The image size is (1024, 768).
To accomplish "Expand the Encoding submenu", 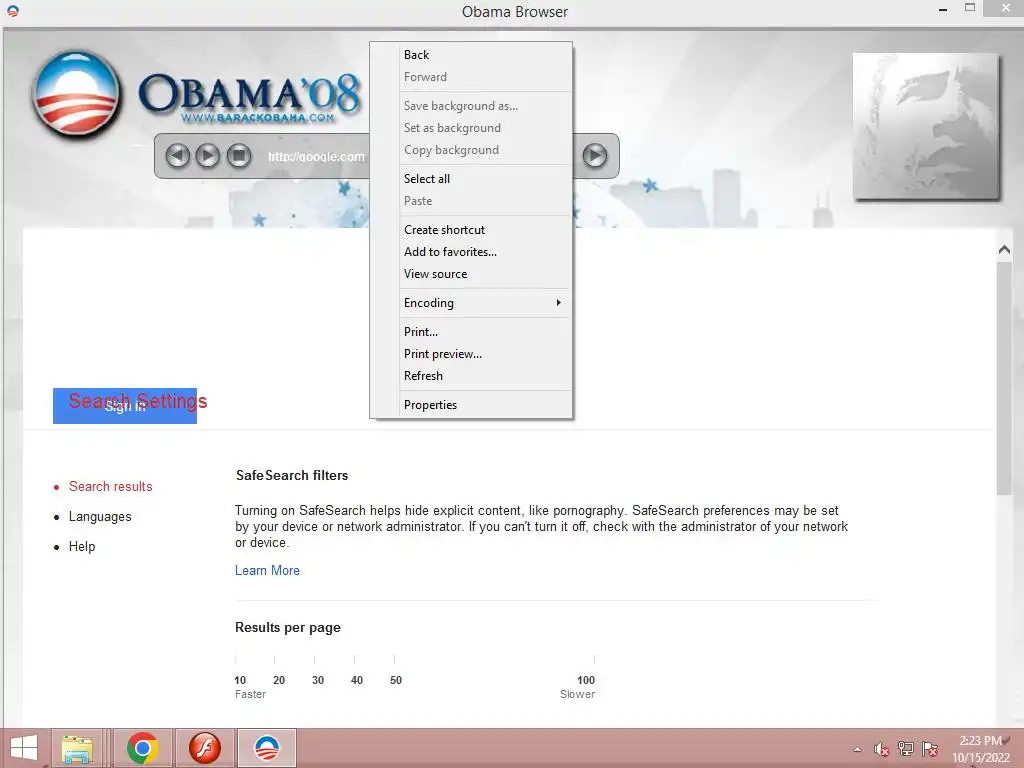I will 471,303.
